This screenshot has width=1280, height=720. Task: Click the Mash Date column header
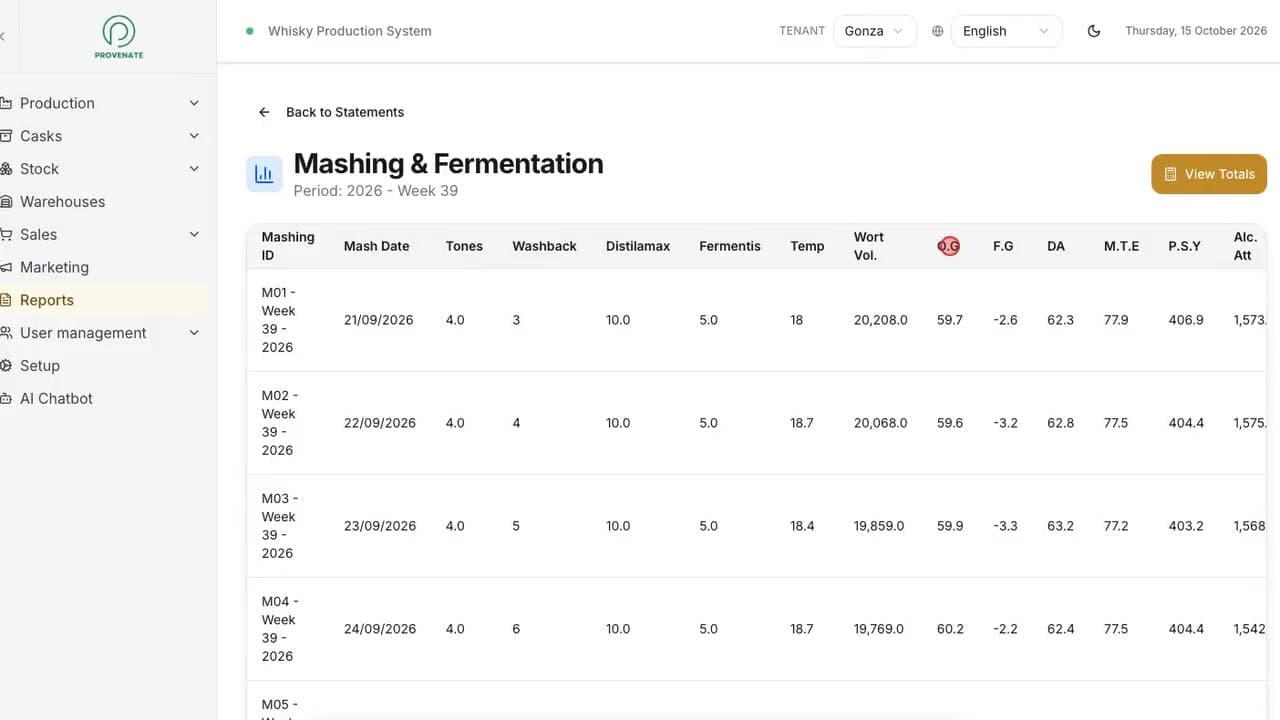click(x=376, y=246)
